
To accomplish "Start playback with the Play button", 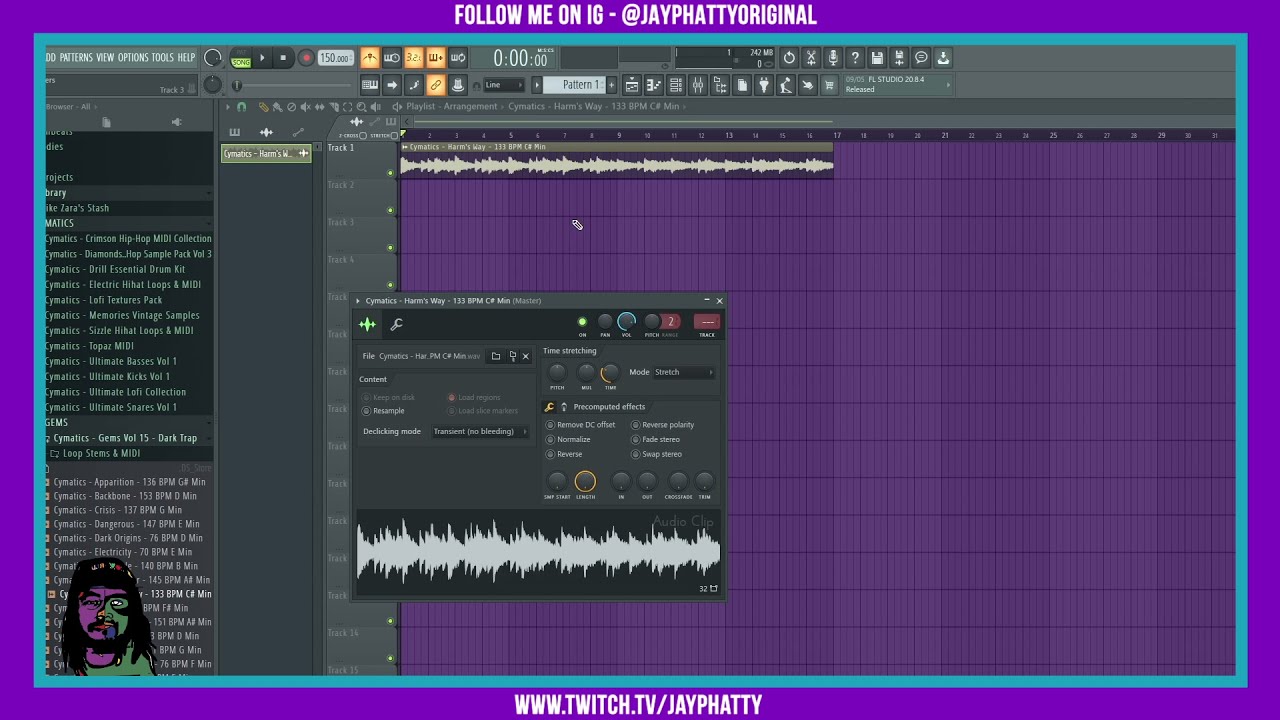I will pos(262,58).
